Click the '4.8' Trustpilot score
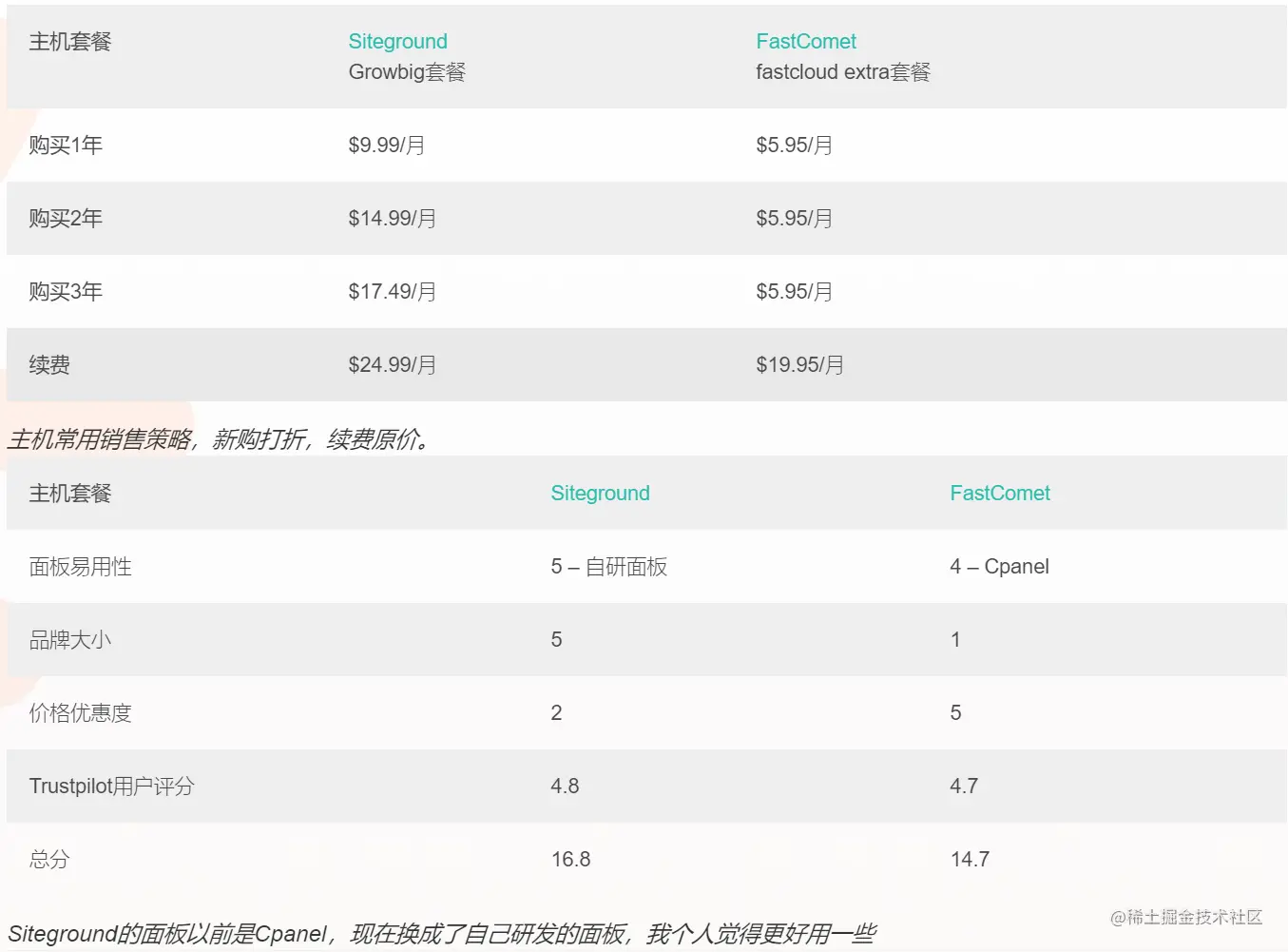Image resolution: width=1288 pixels, height=952 pixels. point(565,787)
